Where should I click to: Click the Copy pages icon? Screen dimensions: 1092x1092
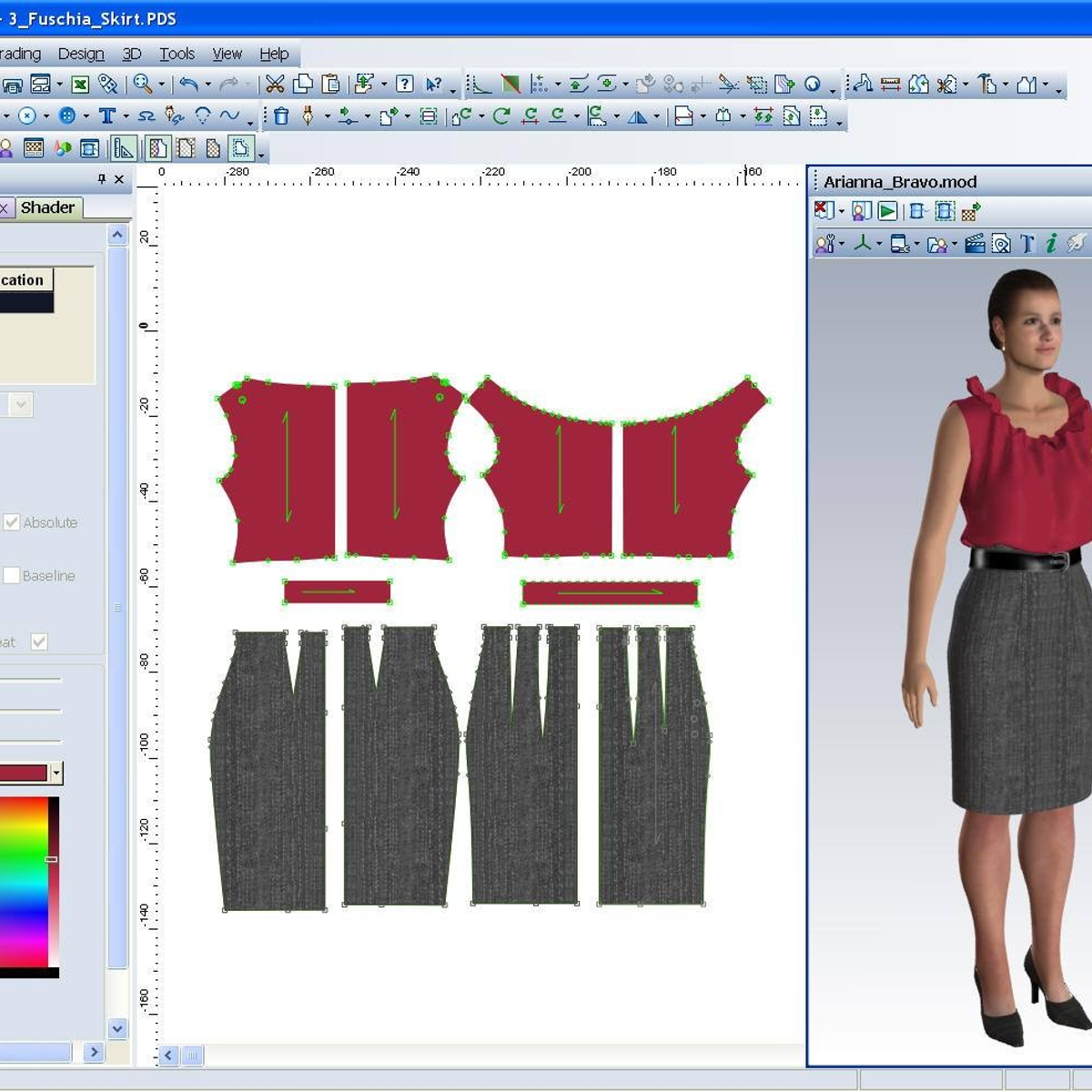coord(302,85)
